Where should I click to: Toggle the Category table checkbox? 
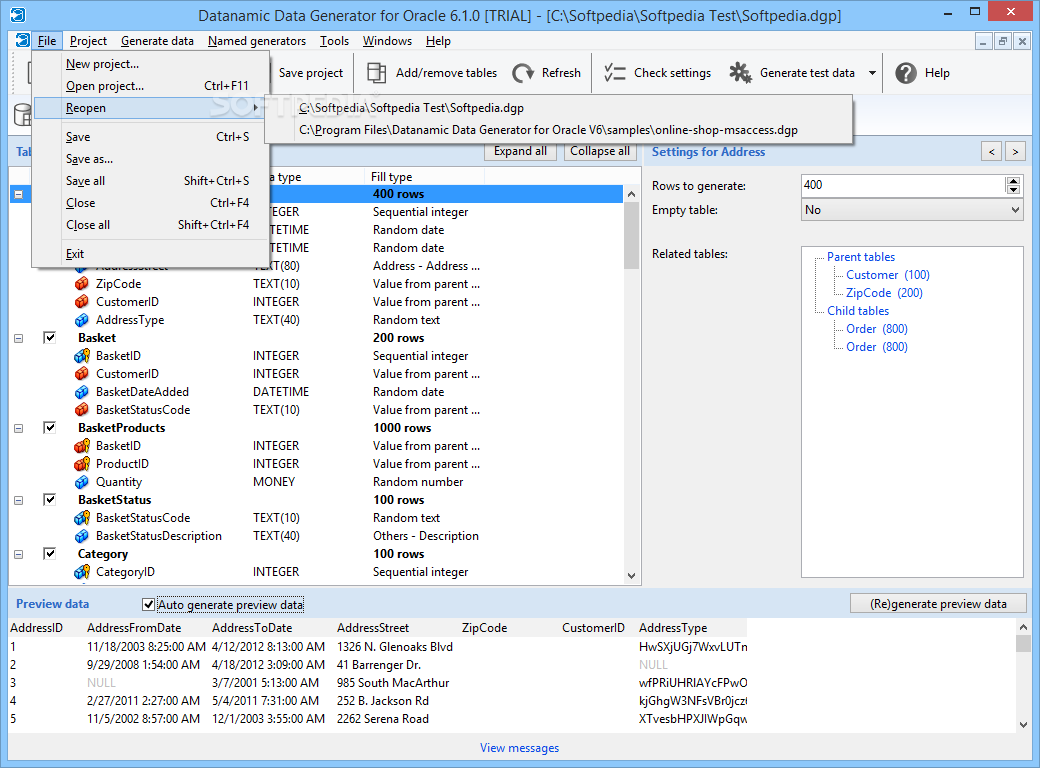(50, 553)
